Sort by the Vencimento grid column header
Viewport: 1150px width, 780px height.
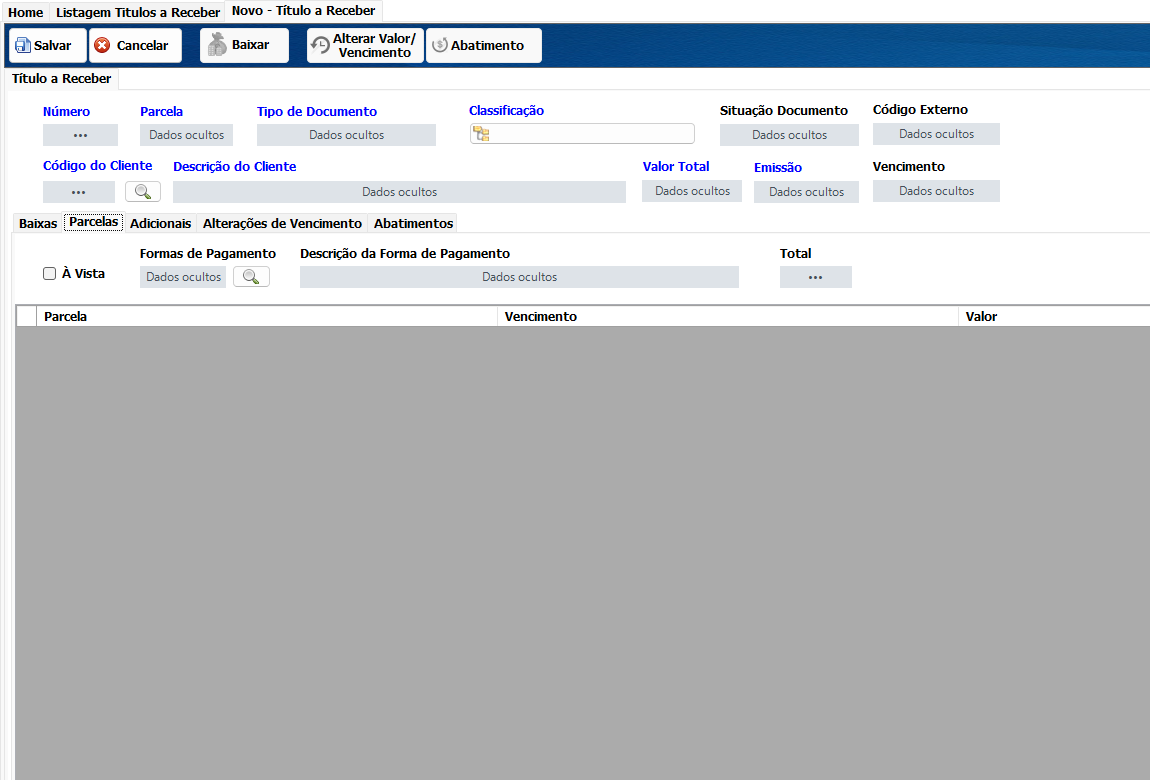[728, 317]
